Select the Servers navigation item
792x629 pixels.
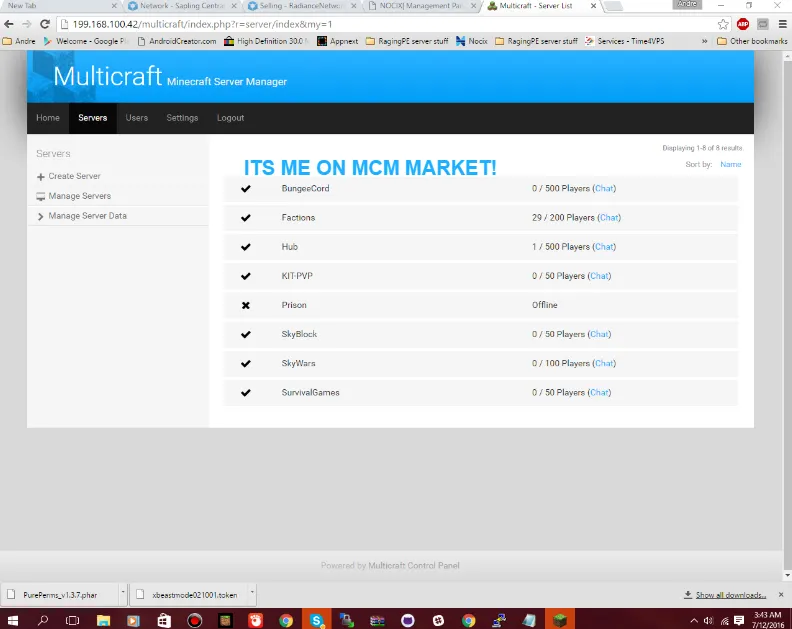point(92,118)
